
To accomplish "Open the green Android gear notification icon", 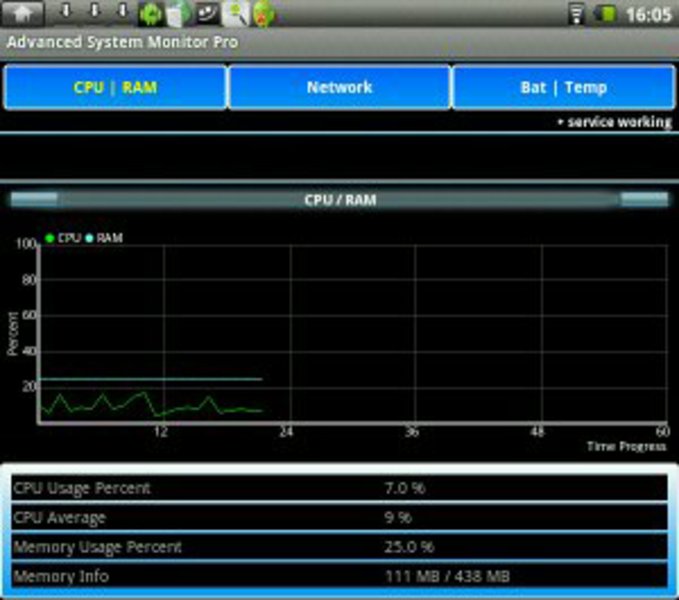I will tap(151, 14).
